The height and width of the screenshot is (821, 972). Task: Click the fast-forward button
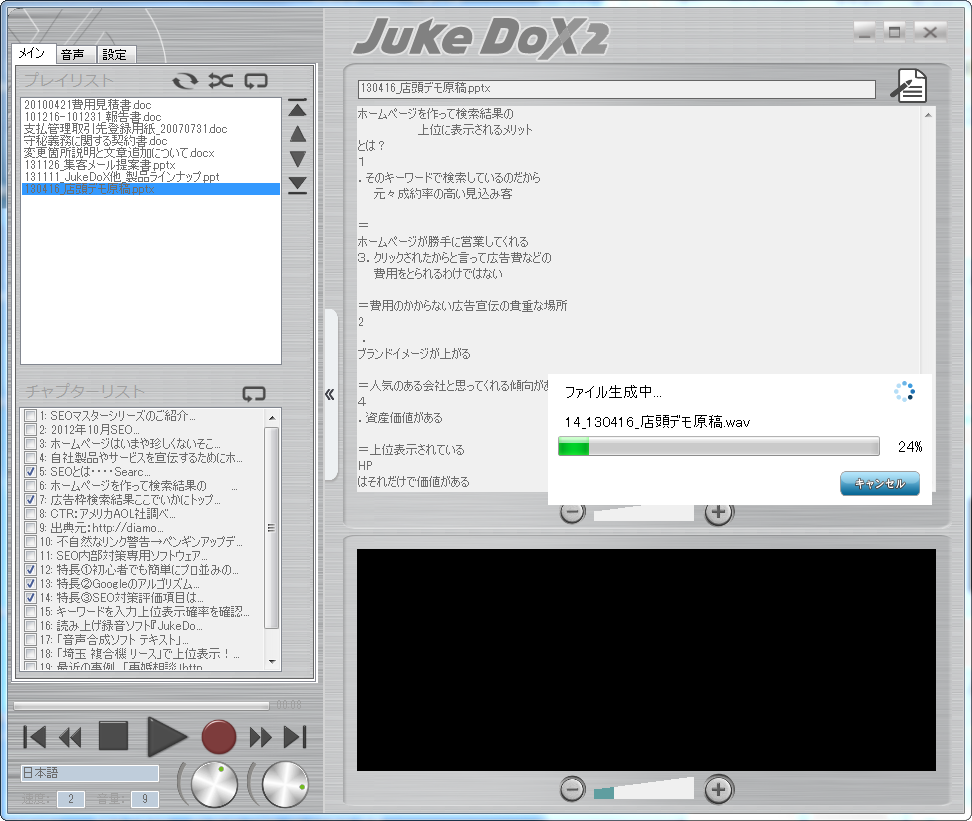[x=260, y=737]
